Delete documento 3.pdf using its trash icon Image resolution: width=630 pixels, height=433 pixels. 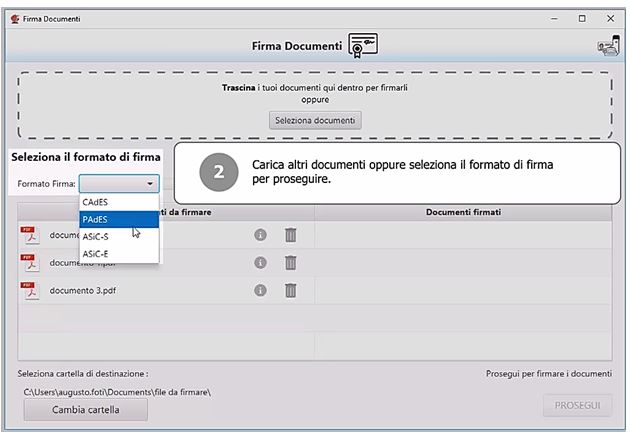point(291,290)
